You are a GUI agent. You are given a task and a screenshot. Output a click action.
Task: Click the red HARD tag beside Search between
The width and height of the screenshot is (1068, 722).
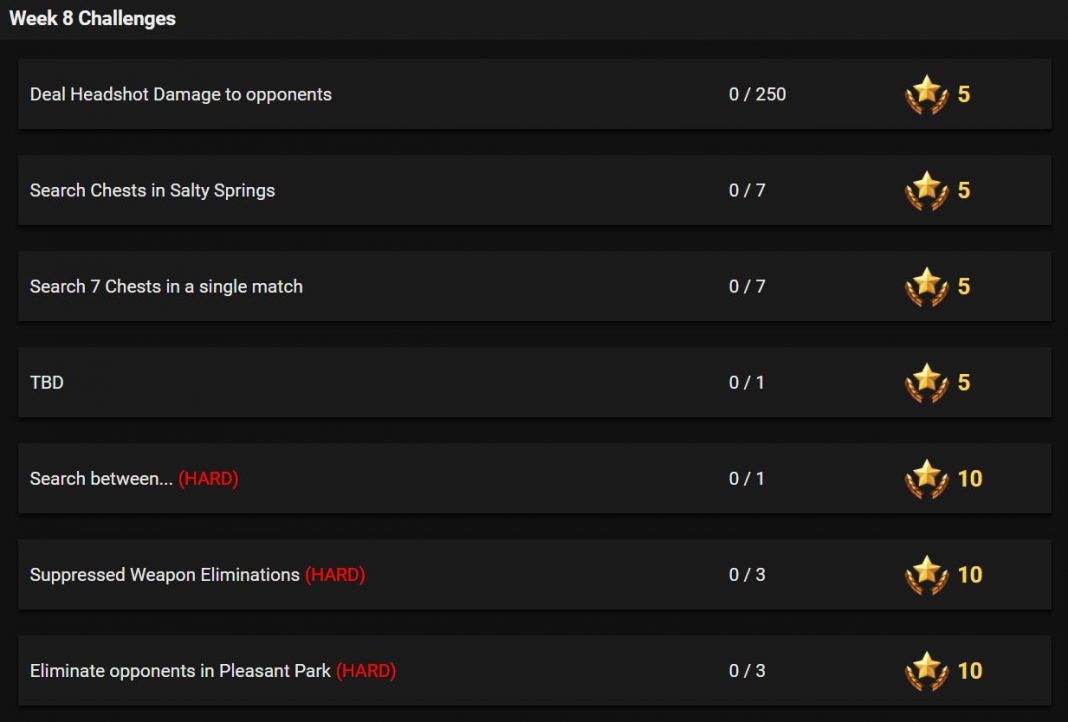coord(208,478)
